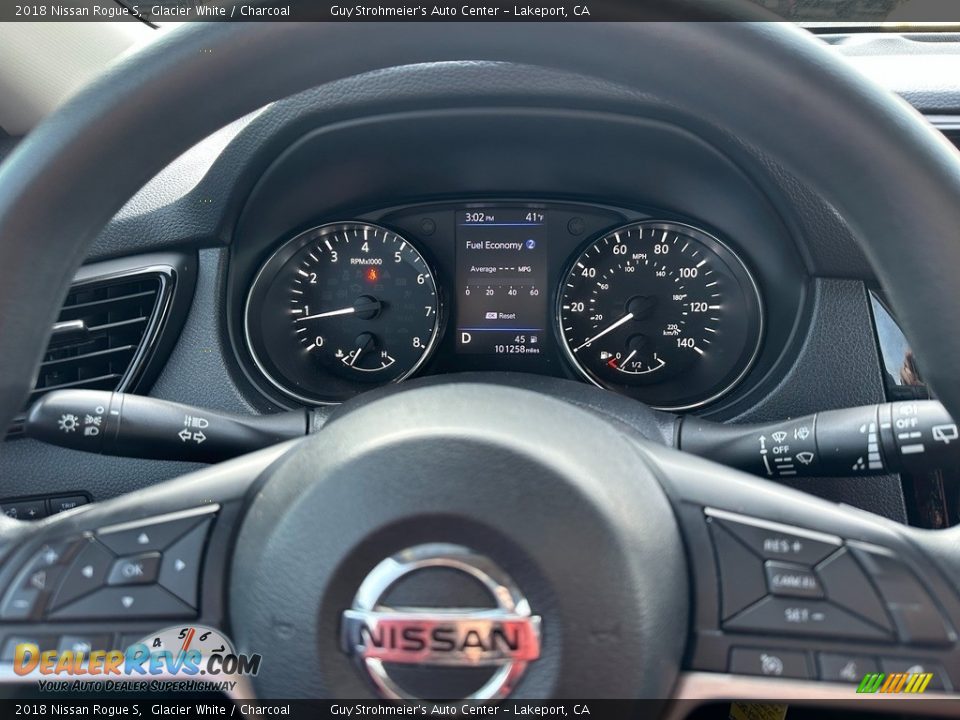Hit the CANCEL cruise control button
This screenshot has height=720, width=960.
tap(793, 580)
